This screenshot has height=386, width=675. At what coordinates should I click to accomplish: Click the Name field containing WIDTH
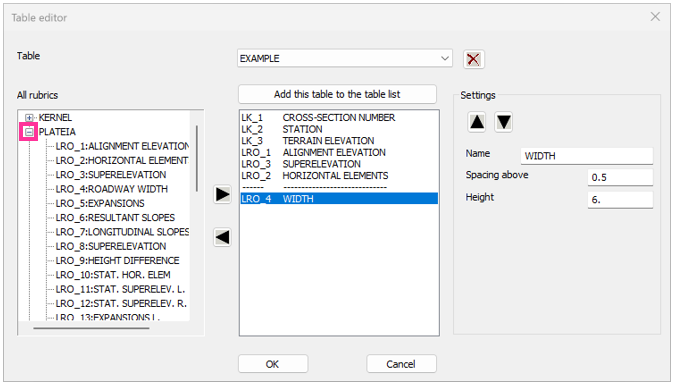point(586,156)
